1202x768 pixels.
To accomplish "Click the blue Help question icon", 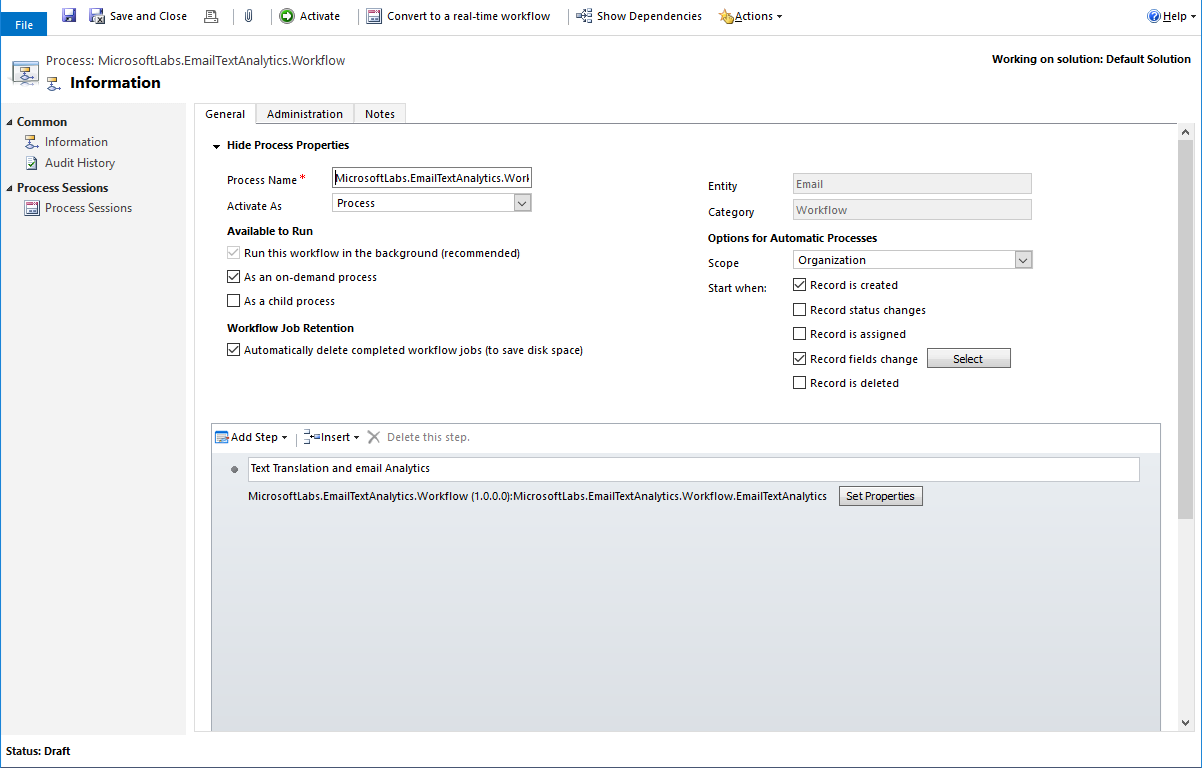I will click(1154, 16).
